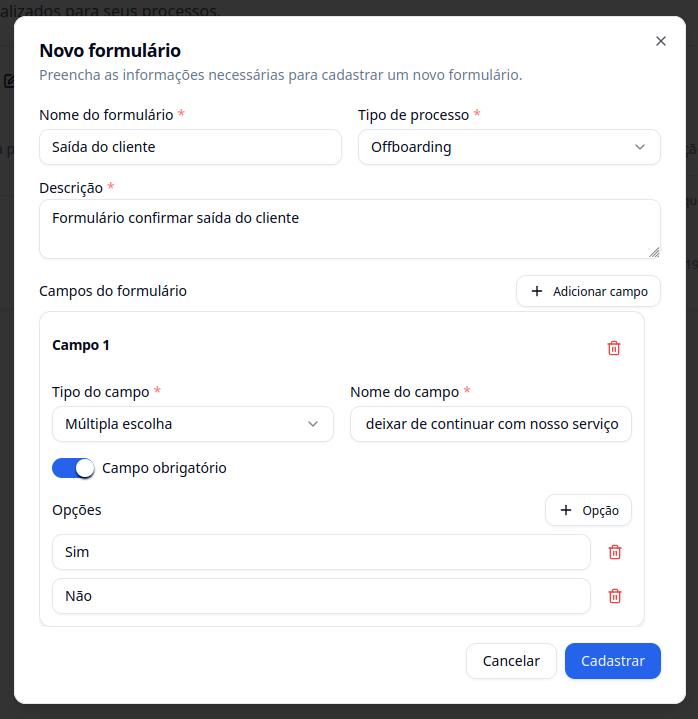
Task: Add a new field with Adicionar campo
Action: (588, 291)
